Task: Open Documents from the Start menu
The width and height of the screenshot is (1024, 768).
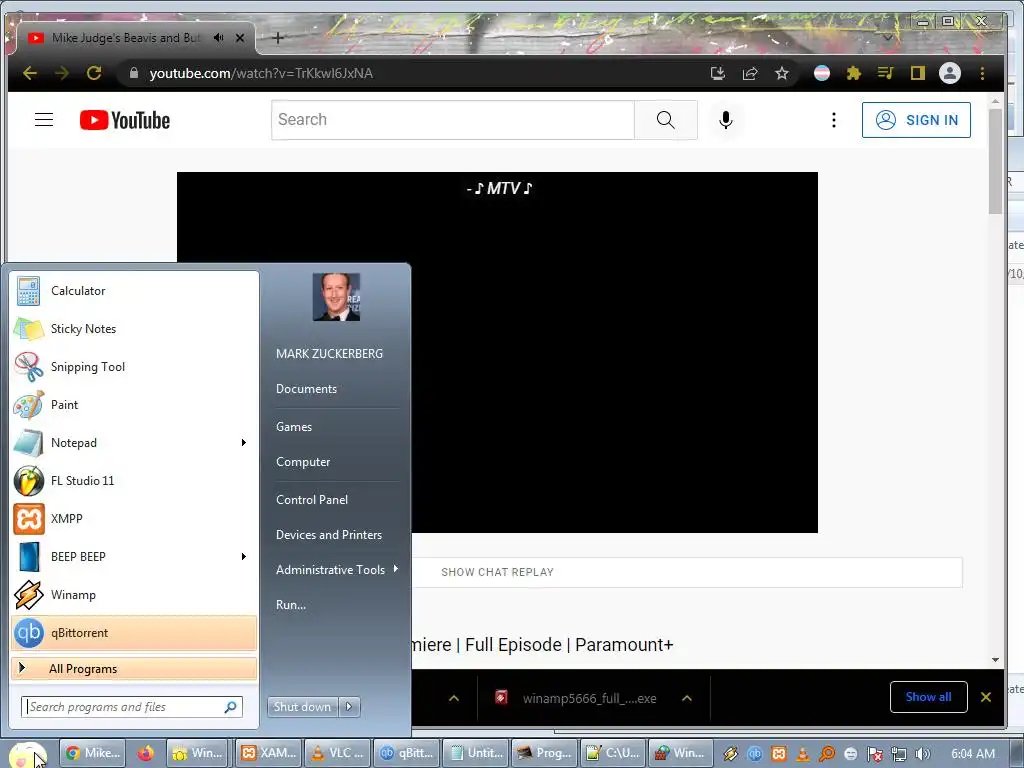Action: coord(306,389)
